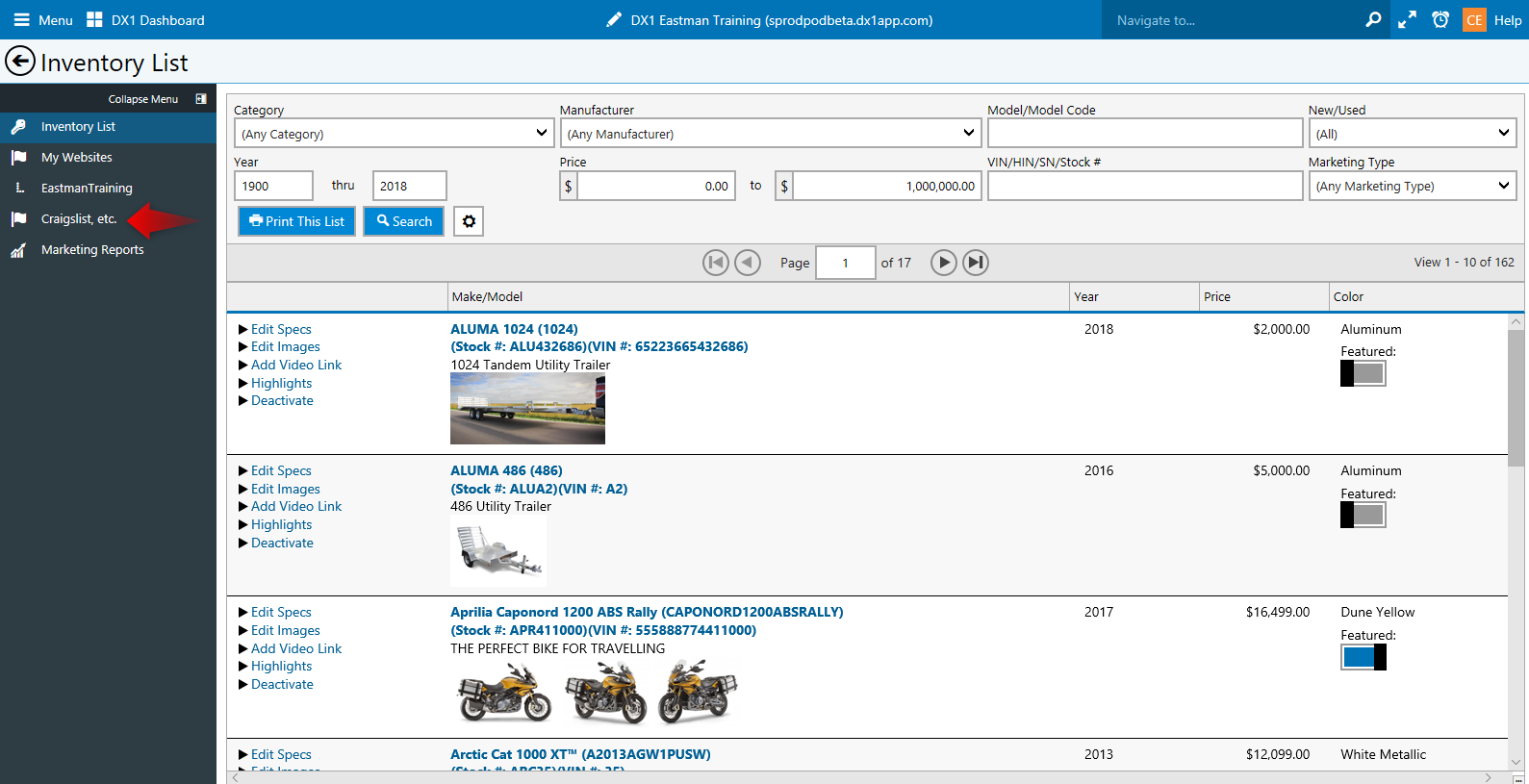Open the ALUMA 1024 (1024) listing link
This screenshot has height=784, width=1529.
(x=514, y=329)
